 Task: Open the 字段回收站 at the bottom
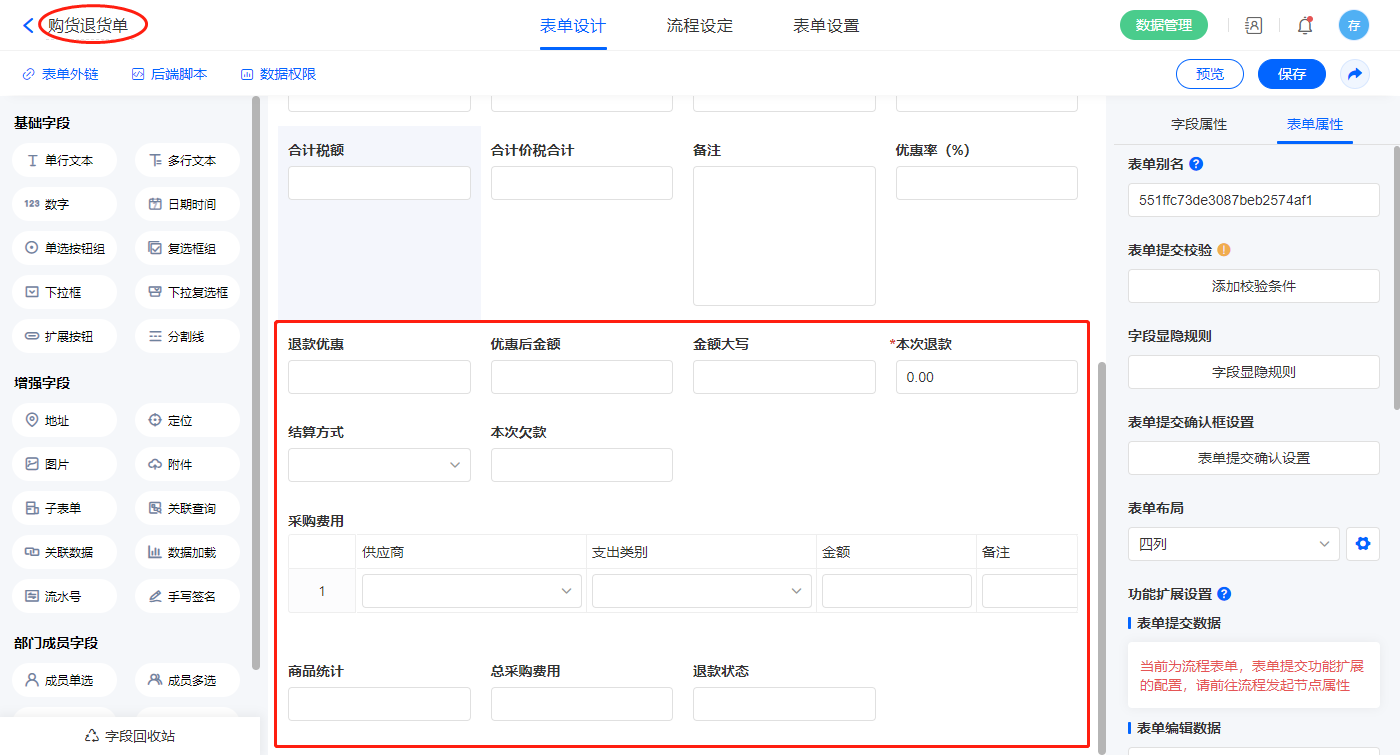click(x=130, y=736)
